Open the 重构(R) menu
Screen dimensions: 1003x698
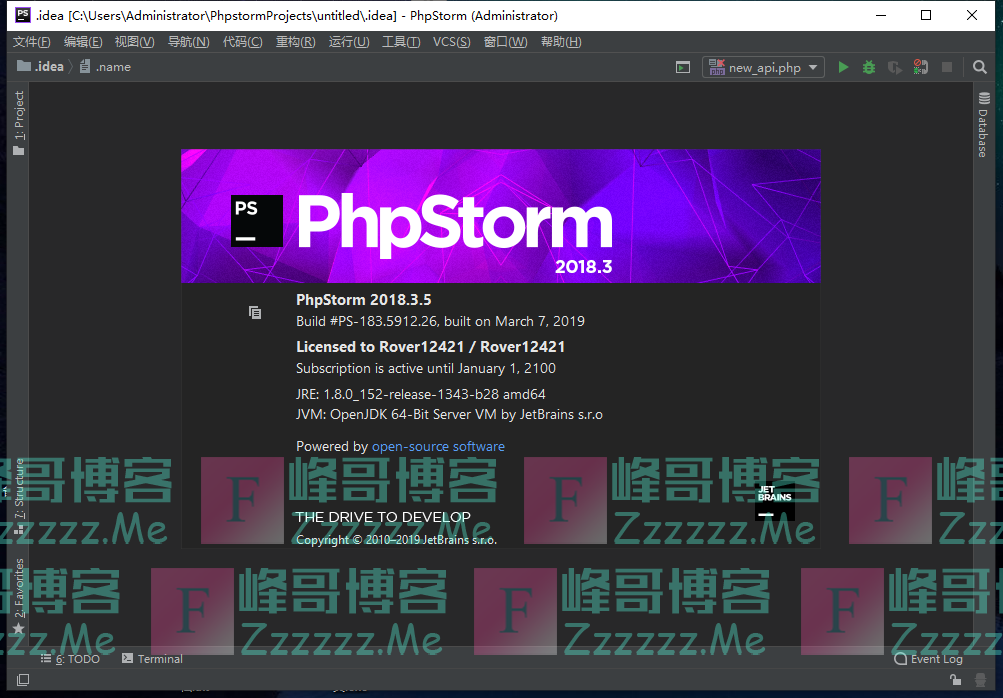coord(296,42)
